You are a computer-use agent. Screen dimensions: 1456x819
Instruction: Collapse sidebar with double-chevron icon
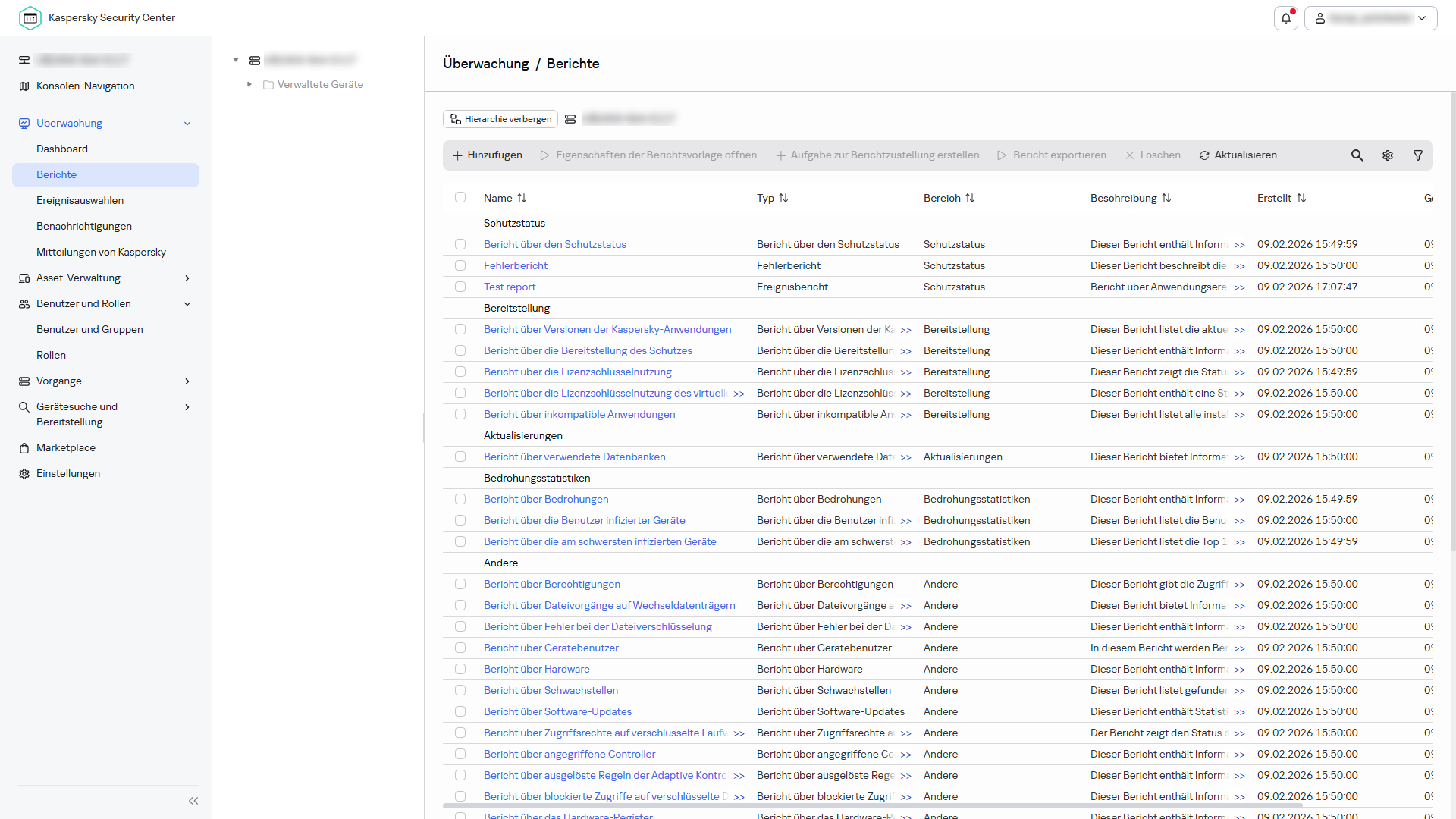[193, 801]
